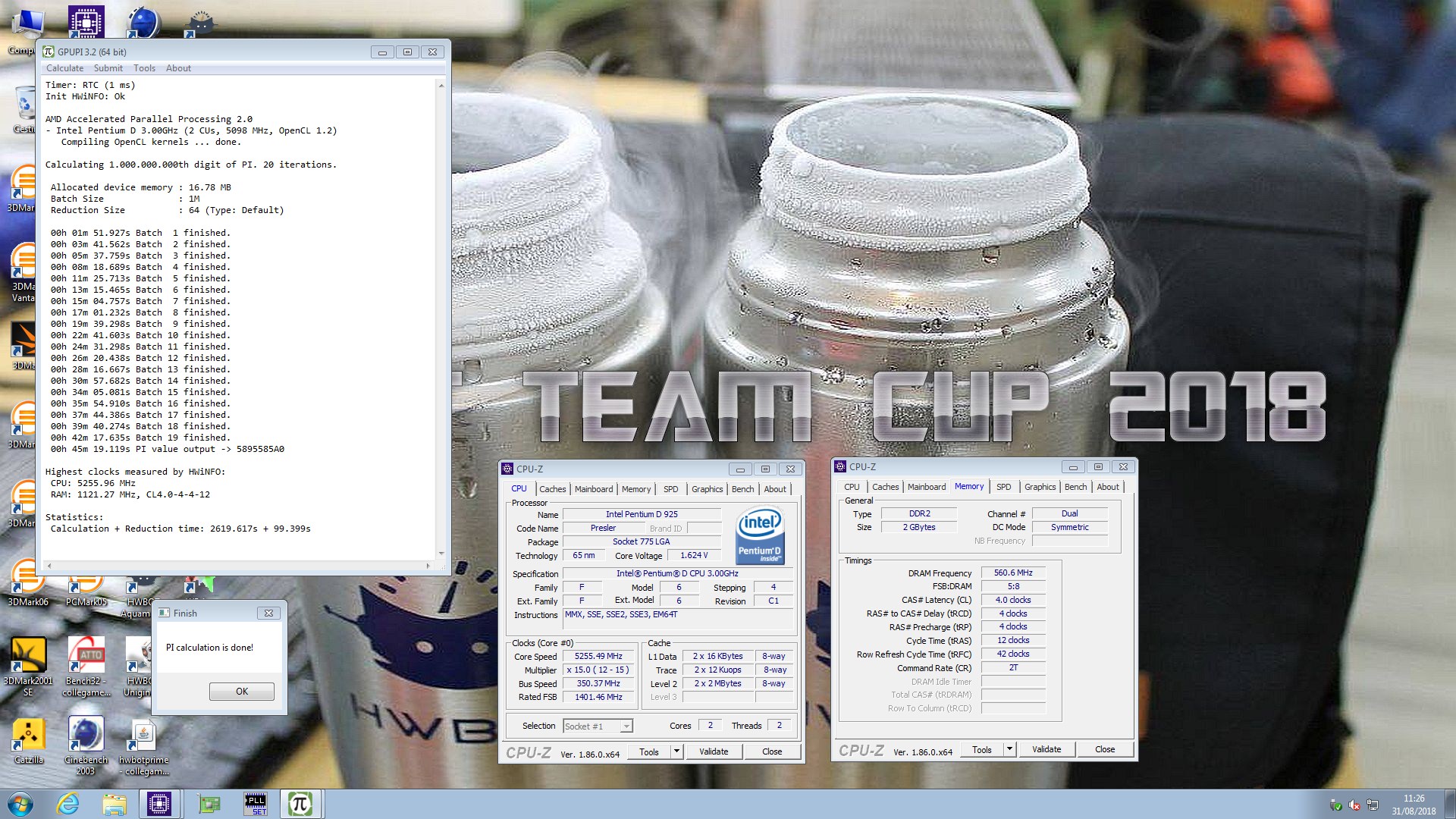Click the green shield tray icon
Viewport: 1456px width, 819px height.
click(x=1336, y=805)
